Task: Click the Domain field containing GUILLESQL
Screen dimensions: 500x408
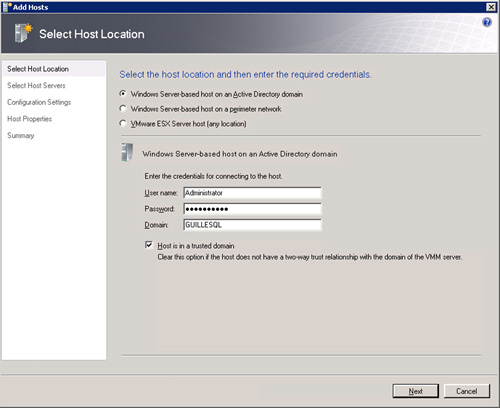Action: tap(252, 225)
